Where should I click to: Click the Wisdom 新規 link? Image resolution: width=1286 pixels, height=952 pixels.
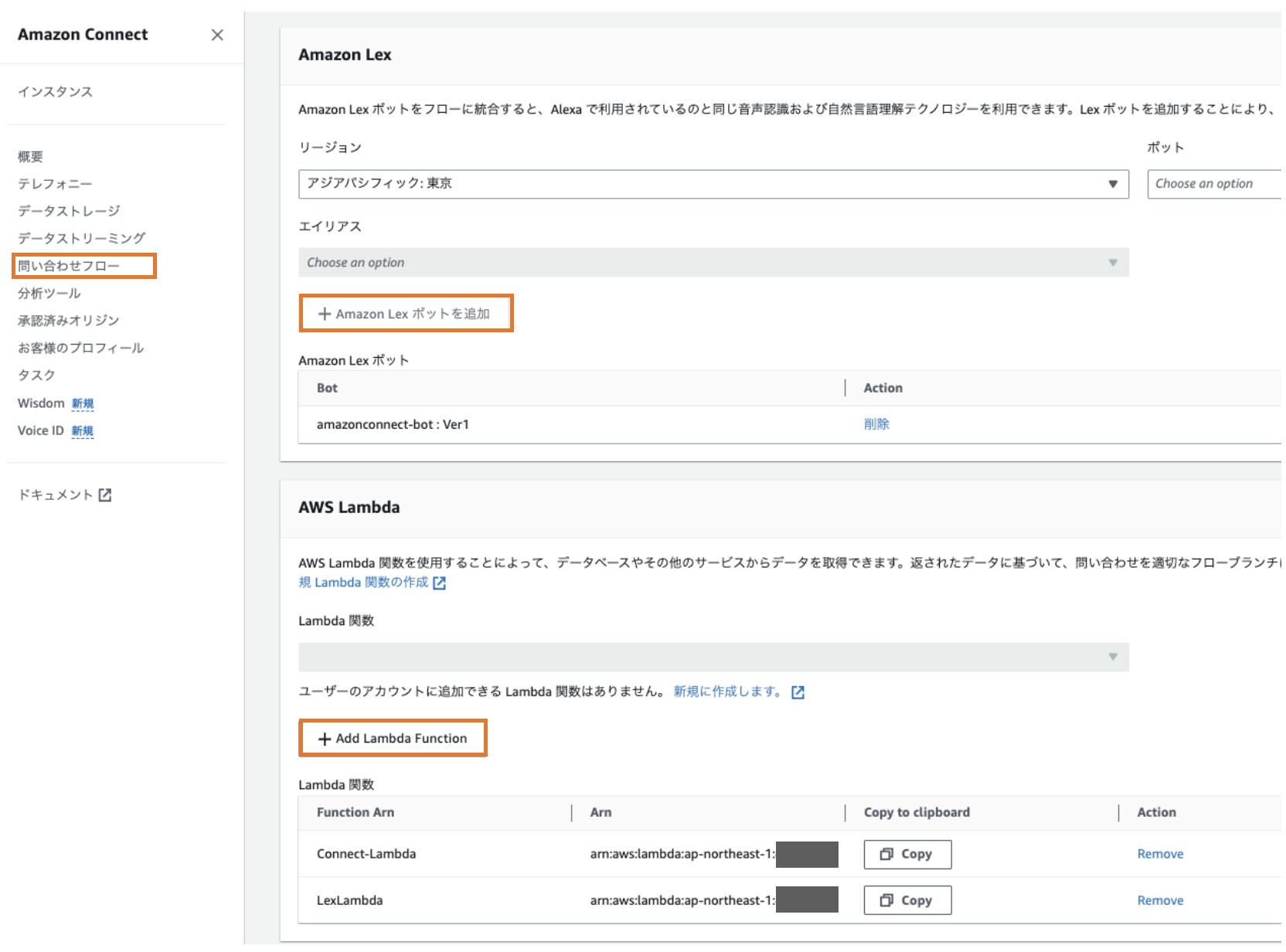82,403
